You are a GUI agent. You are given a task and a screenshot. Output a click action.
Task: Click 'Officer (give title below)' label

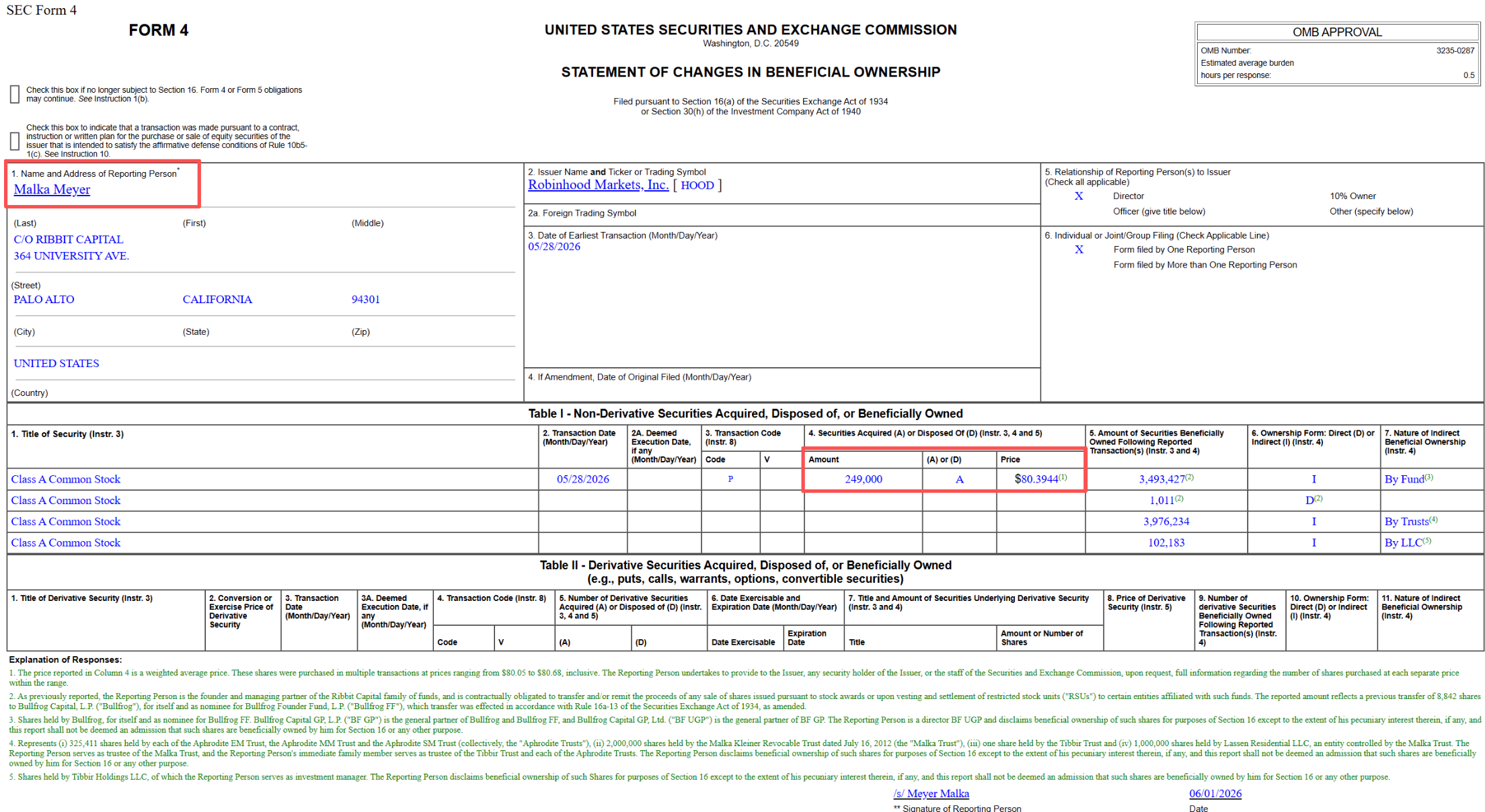[1159, 212]
